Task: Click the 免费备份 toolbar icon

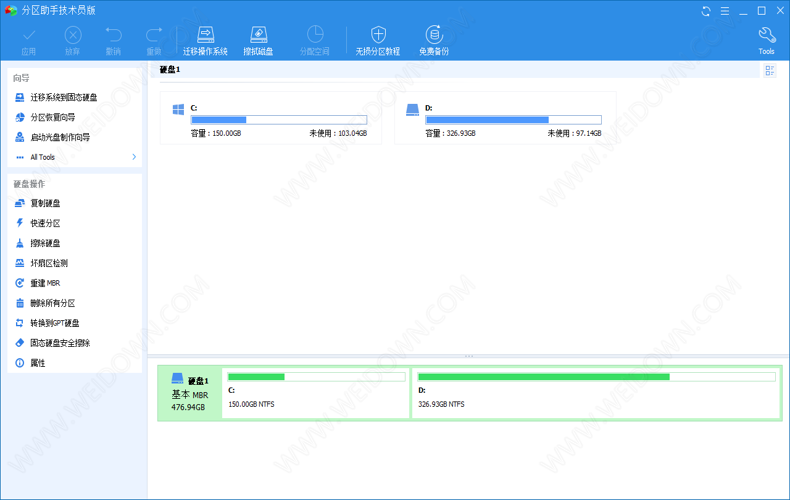Action: 433,40
